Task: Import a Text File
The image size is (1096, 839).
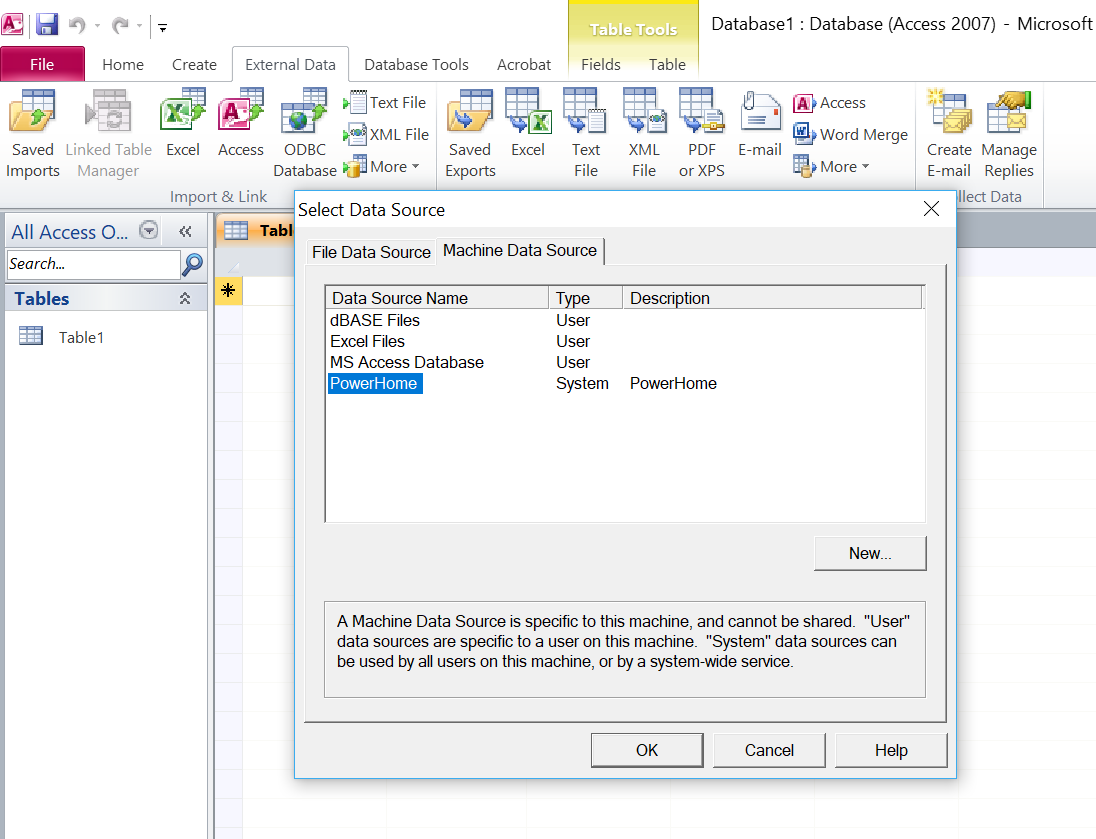Action: [385, 102]
